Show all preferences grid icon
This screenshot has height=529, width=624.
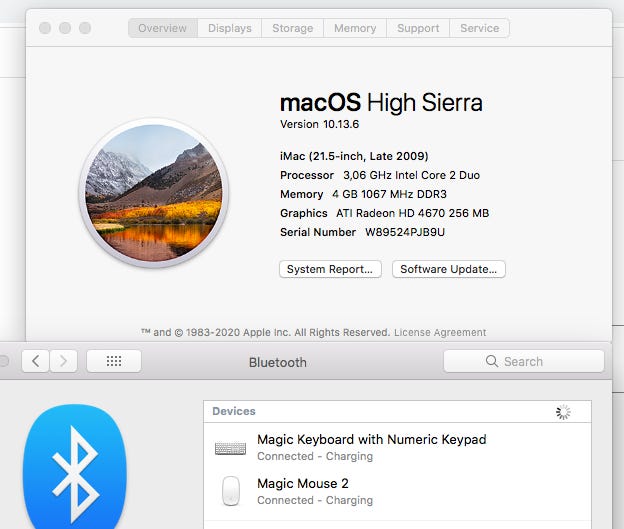point(114,361)
